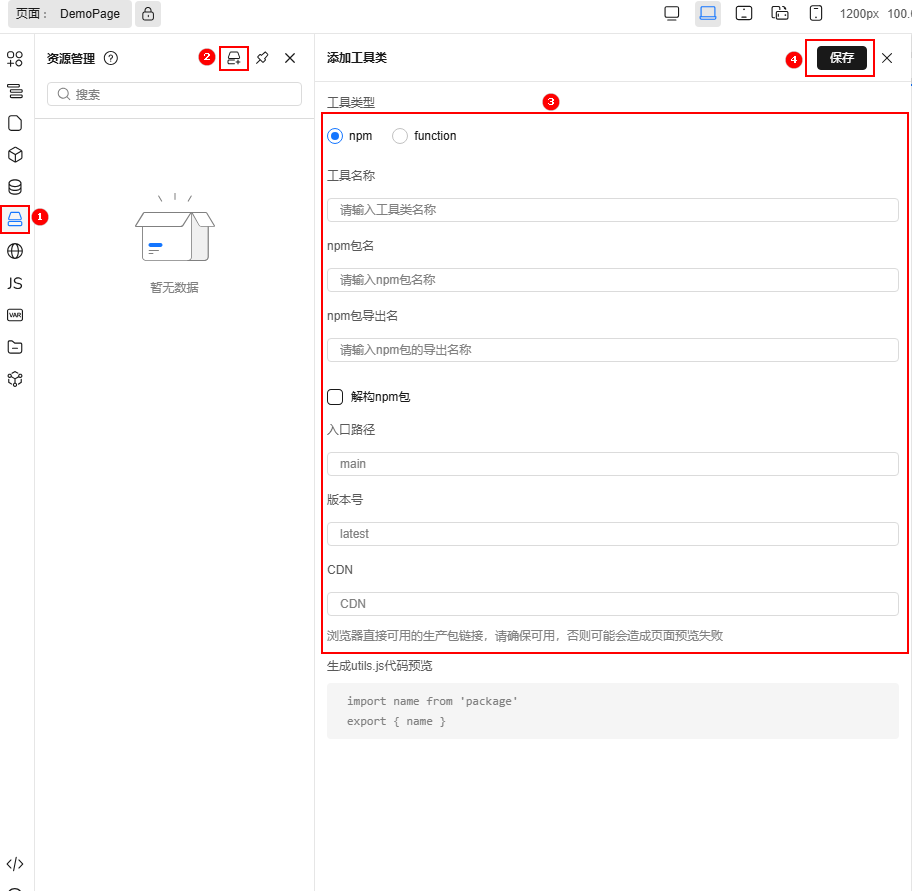Open the outline tree sidebar icon
Screen dimensions: 912x891
(15, 91)
